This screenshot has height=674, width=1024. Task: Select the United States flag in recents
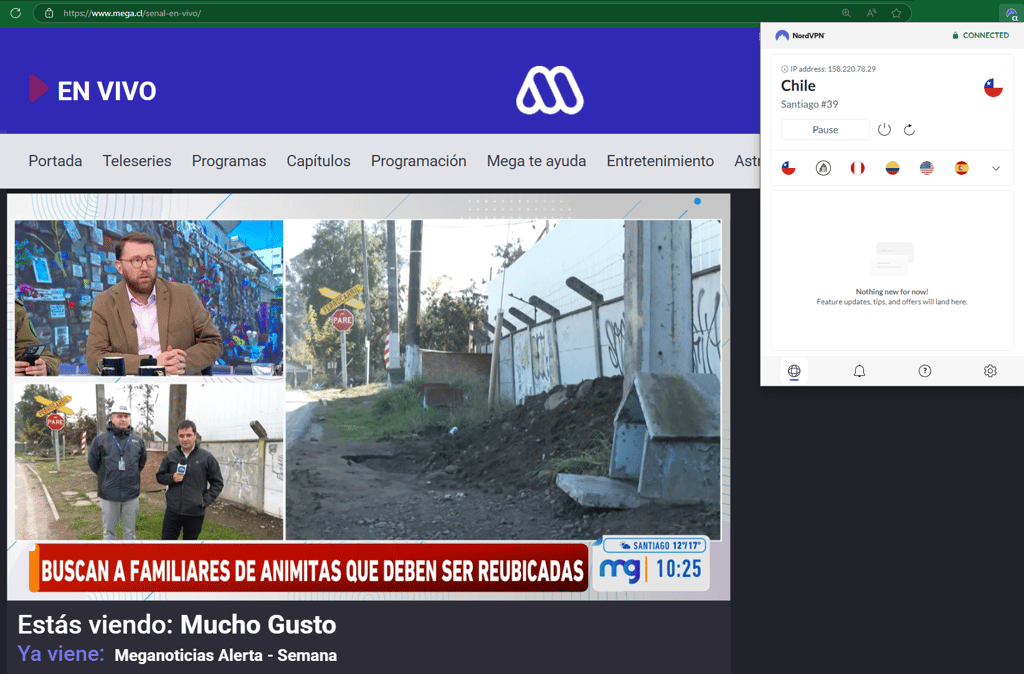tap(927, 168)
